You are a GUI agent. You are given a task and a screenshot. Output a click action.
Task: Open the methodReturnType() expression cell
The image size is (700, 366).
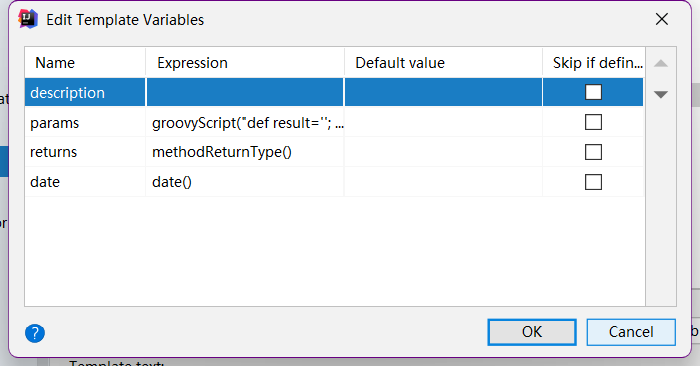tap(245, 152)
